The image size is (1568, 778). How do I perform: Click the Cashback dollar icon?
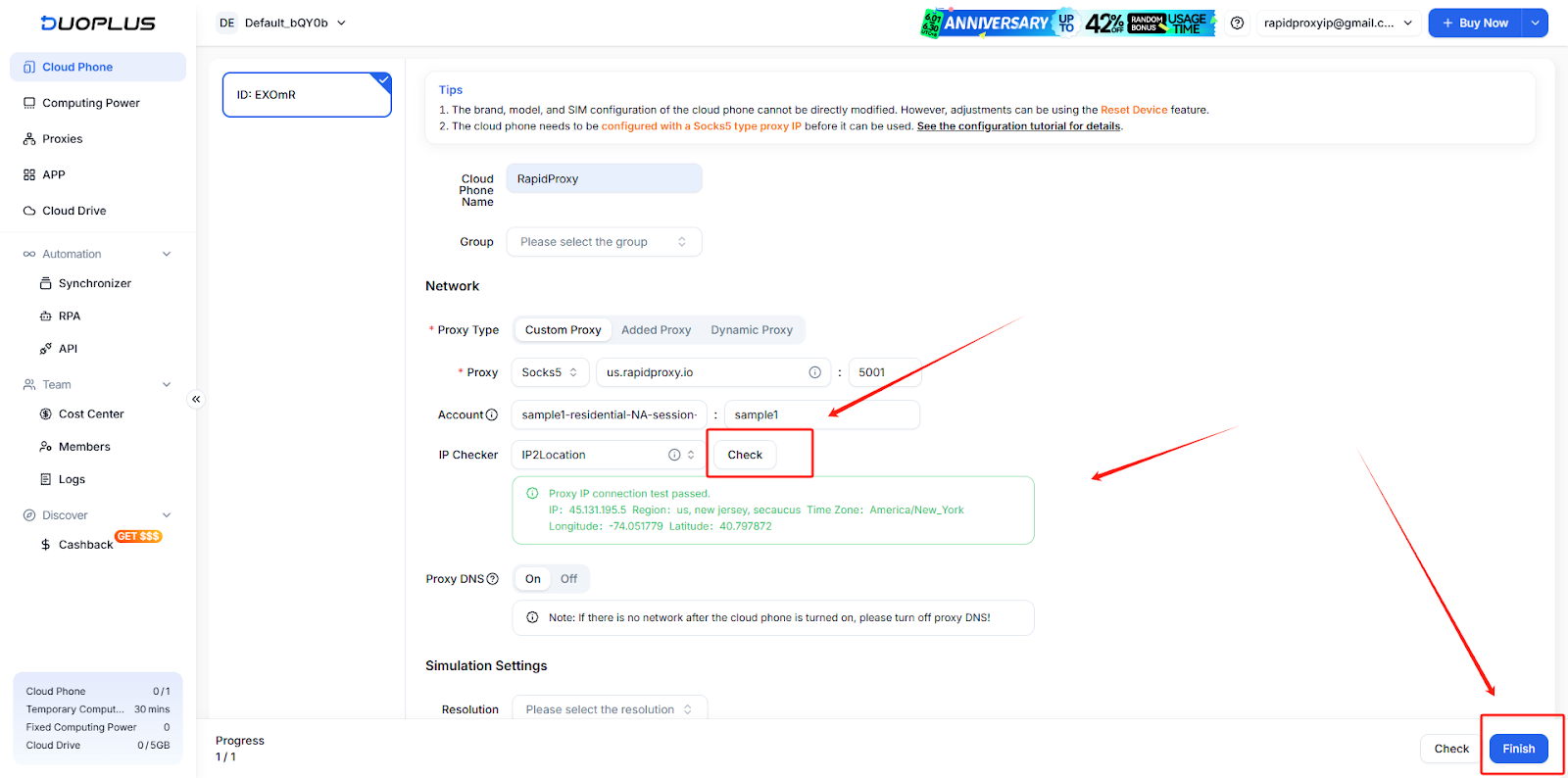tap(45, 545)
